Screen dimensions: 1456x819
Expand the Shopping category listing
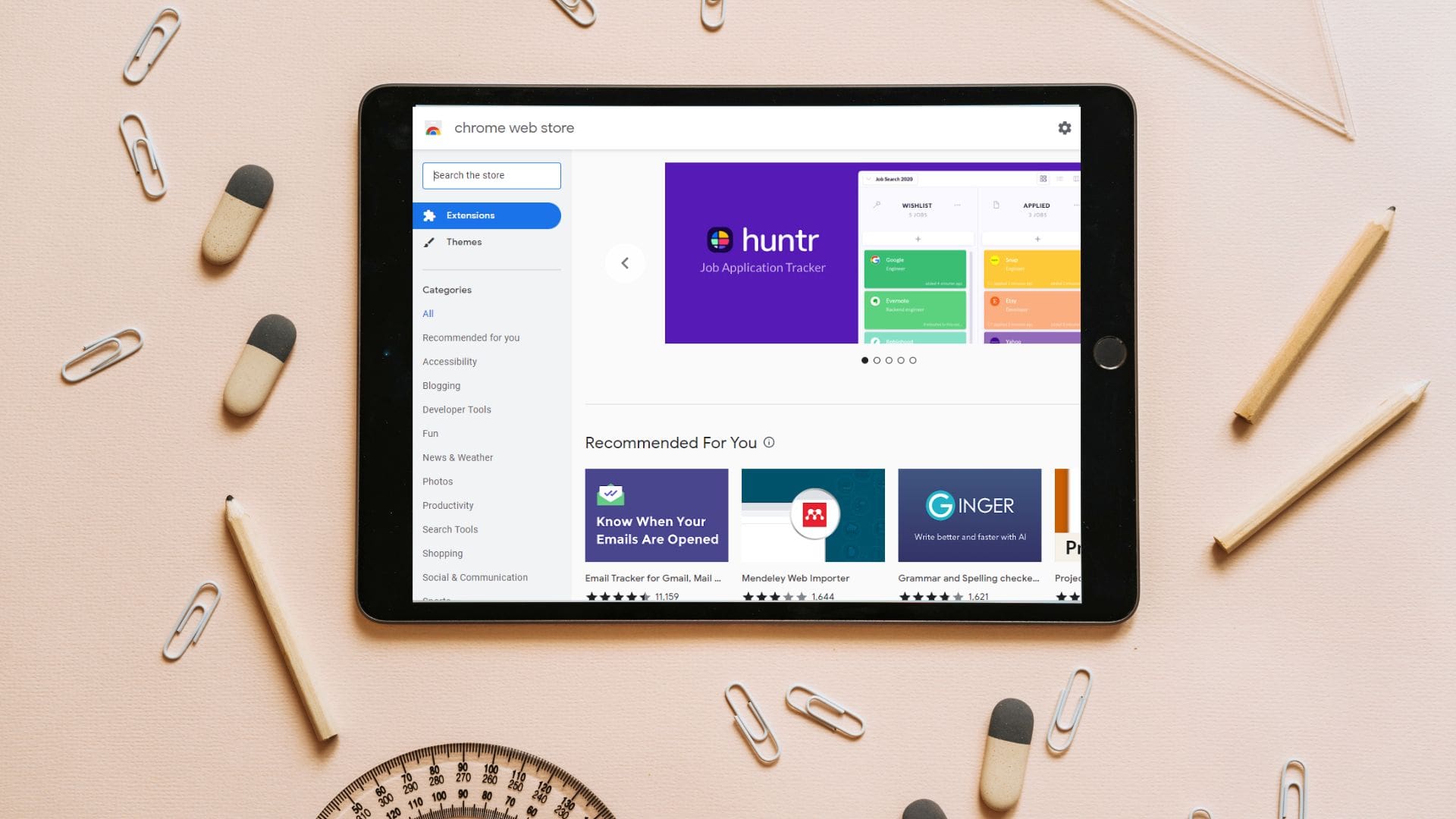pos(442,553)
